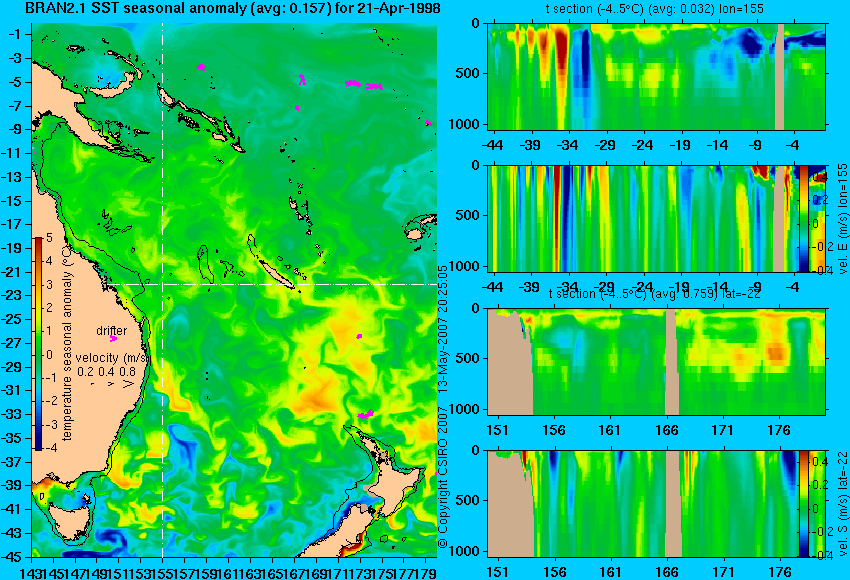The width and height of the screenshot is (850, 580).
Task: Click the '166' longitude tick under the bottom velocity section
Action: click(667, 572)
